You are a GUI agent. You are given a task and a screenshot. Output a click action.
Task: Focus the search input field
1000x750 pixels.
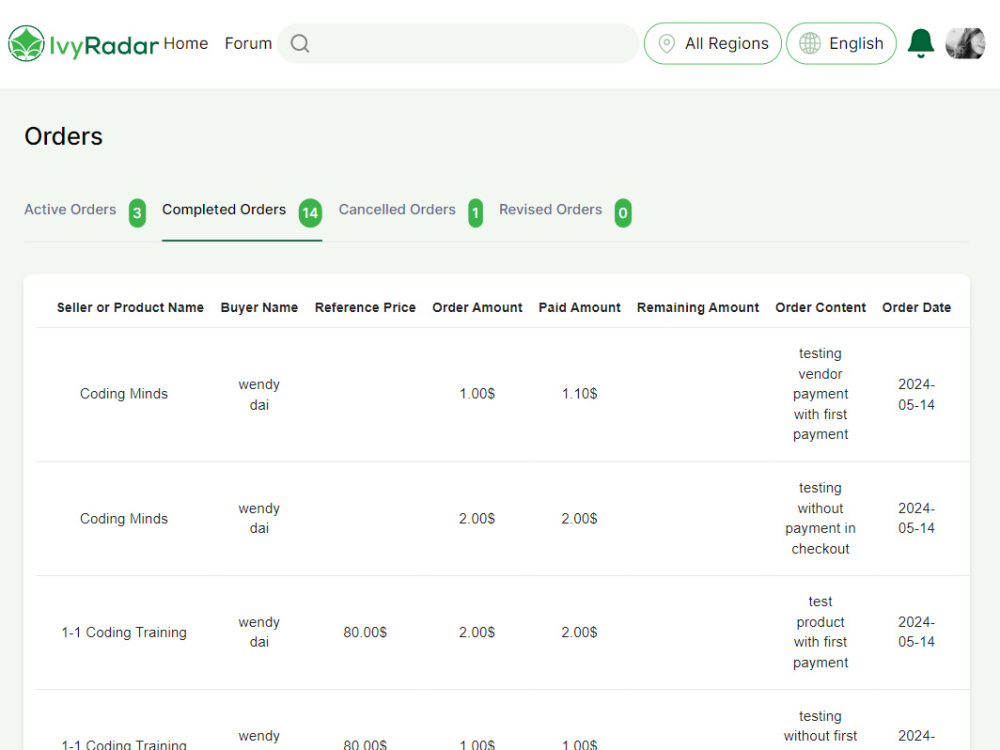pyautogui.click(x=458, y=43)
